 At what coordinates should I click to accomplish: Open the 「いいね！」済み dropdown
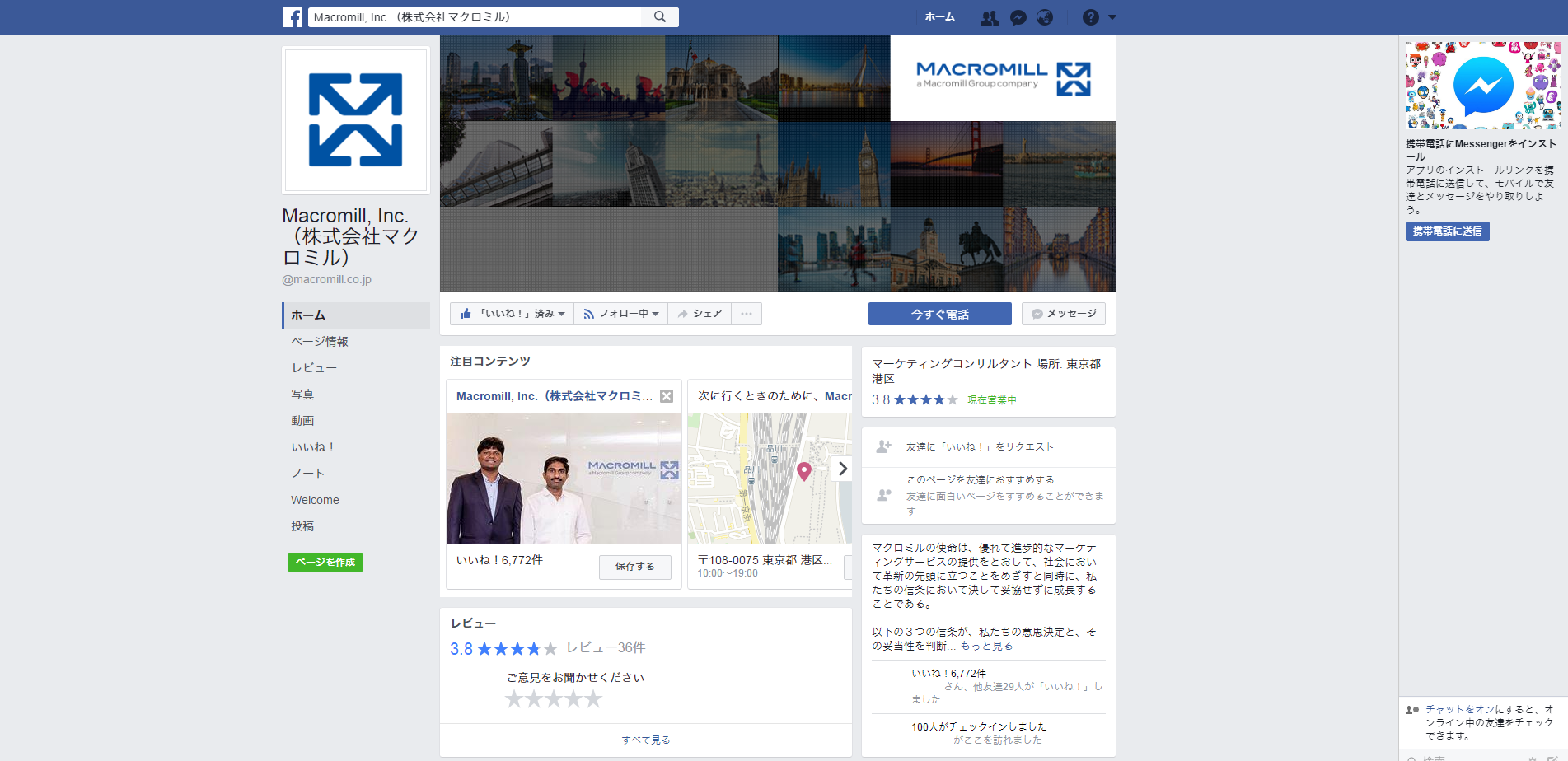click(512, 314)
